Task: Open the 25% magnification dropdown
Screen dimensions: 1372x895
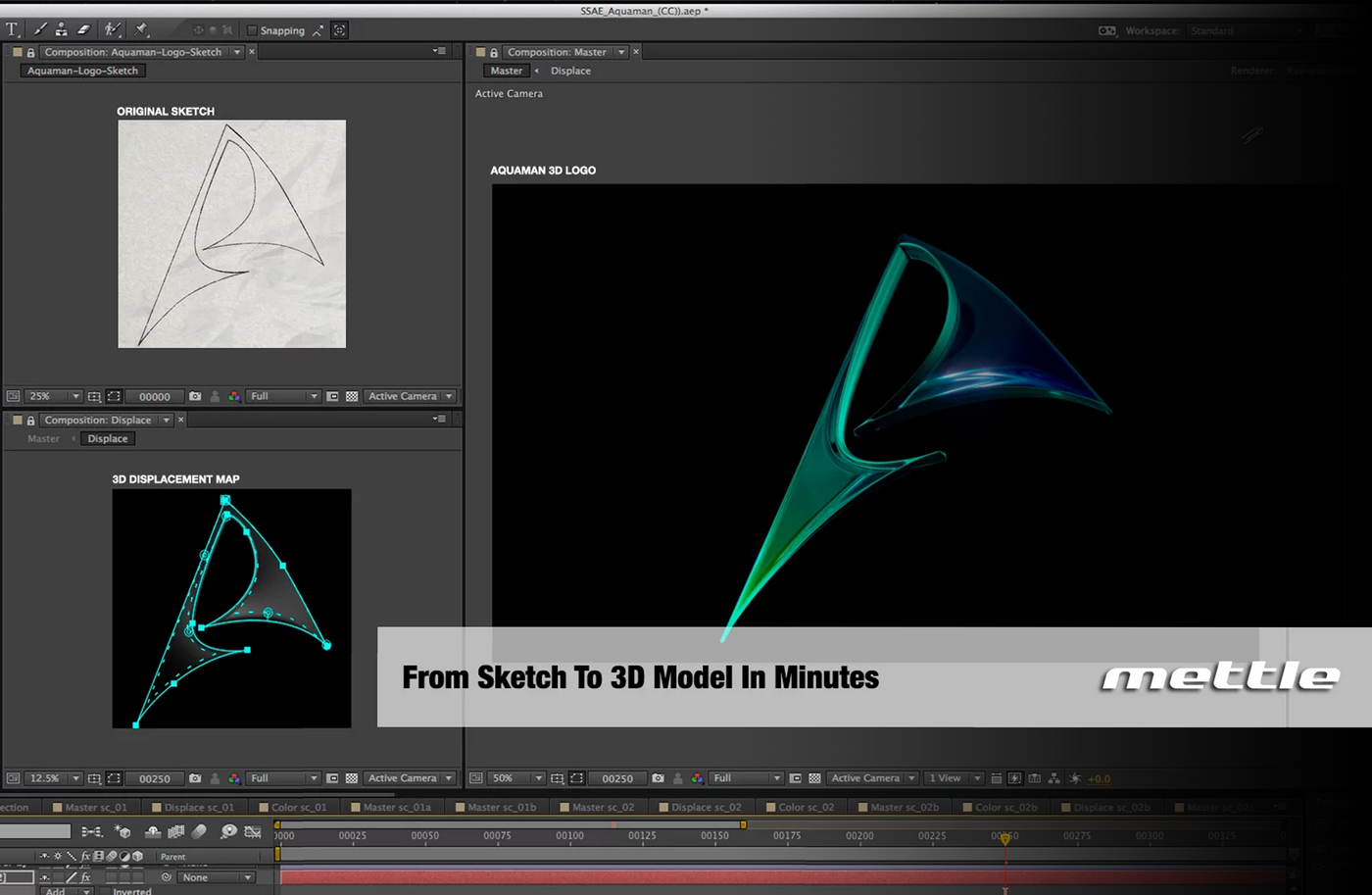Action: 54,396
